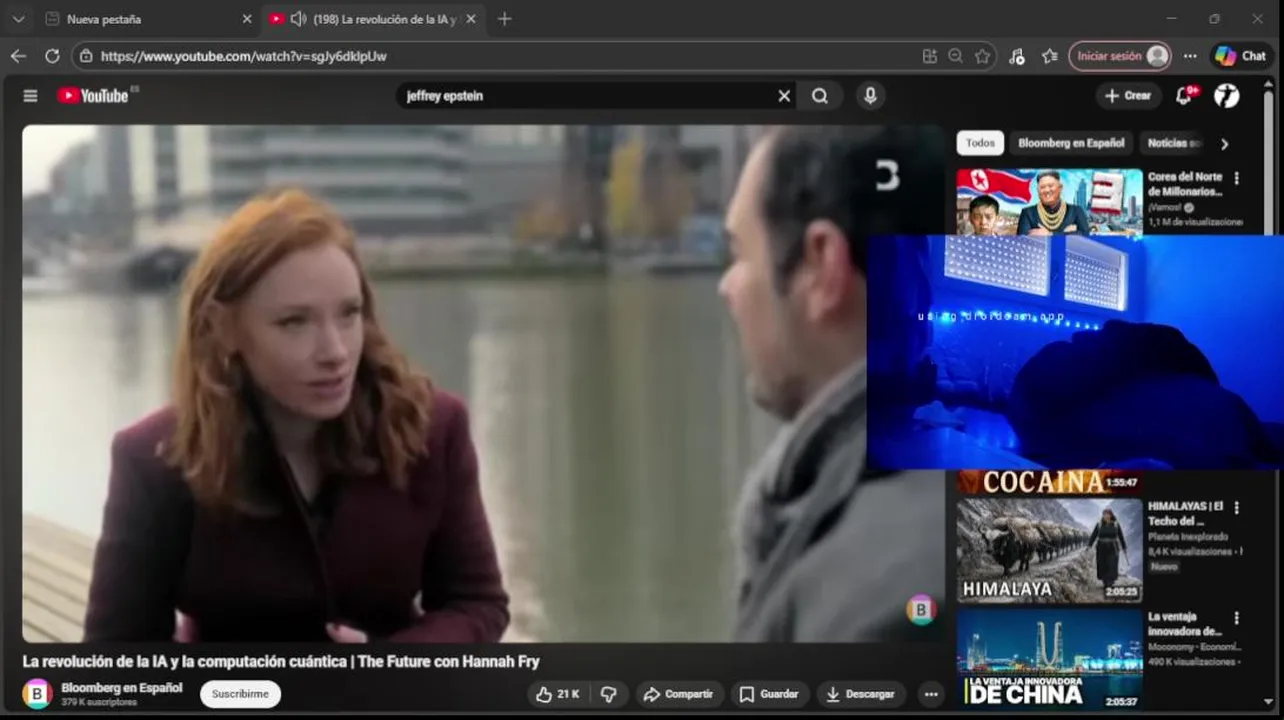Screen dimensions: 1284x720
Task: Go back with browser back arrow
Action: pyautogui.click(x=18, y=56)
